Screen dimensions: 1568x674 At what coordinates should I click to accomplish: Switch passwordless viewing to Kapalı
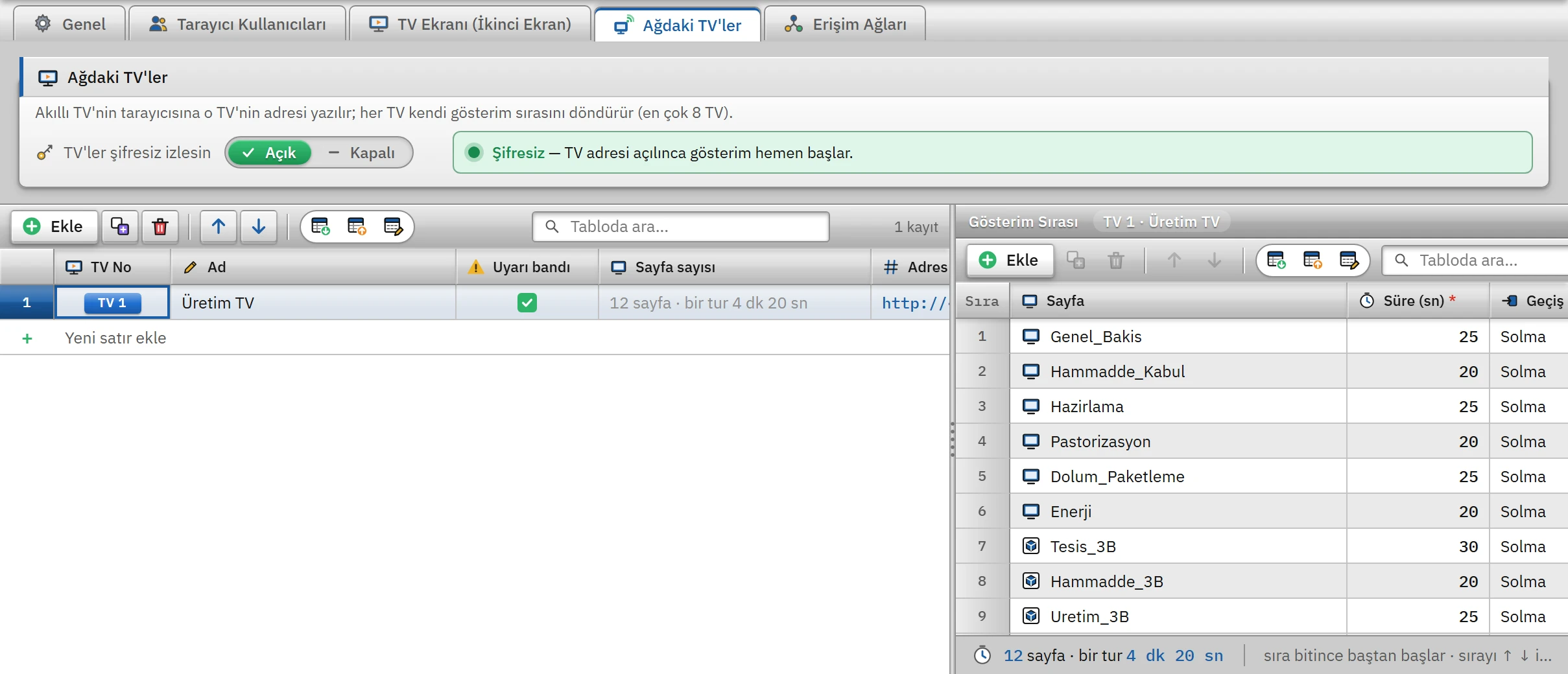pyautogui.click(x=362, y=153)
